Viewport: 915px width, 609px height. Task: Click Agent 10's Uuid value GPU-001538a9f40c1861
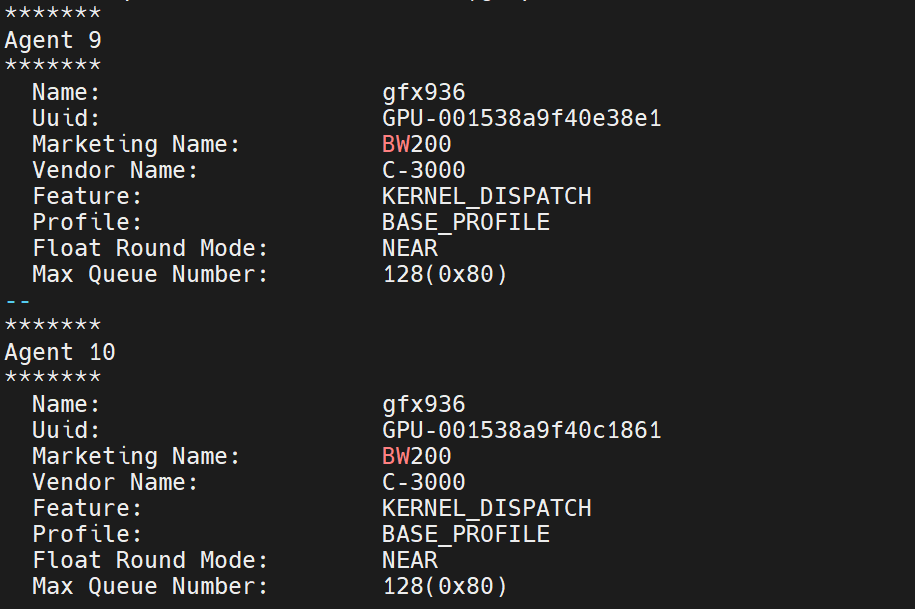coord(522,430)
